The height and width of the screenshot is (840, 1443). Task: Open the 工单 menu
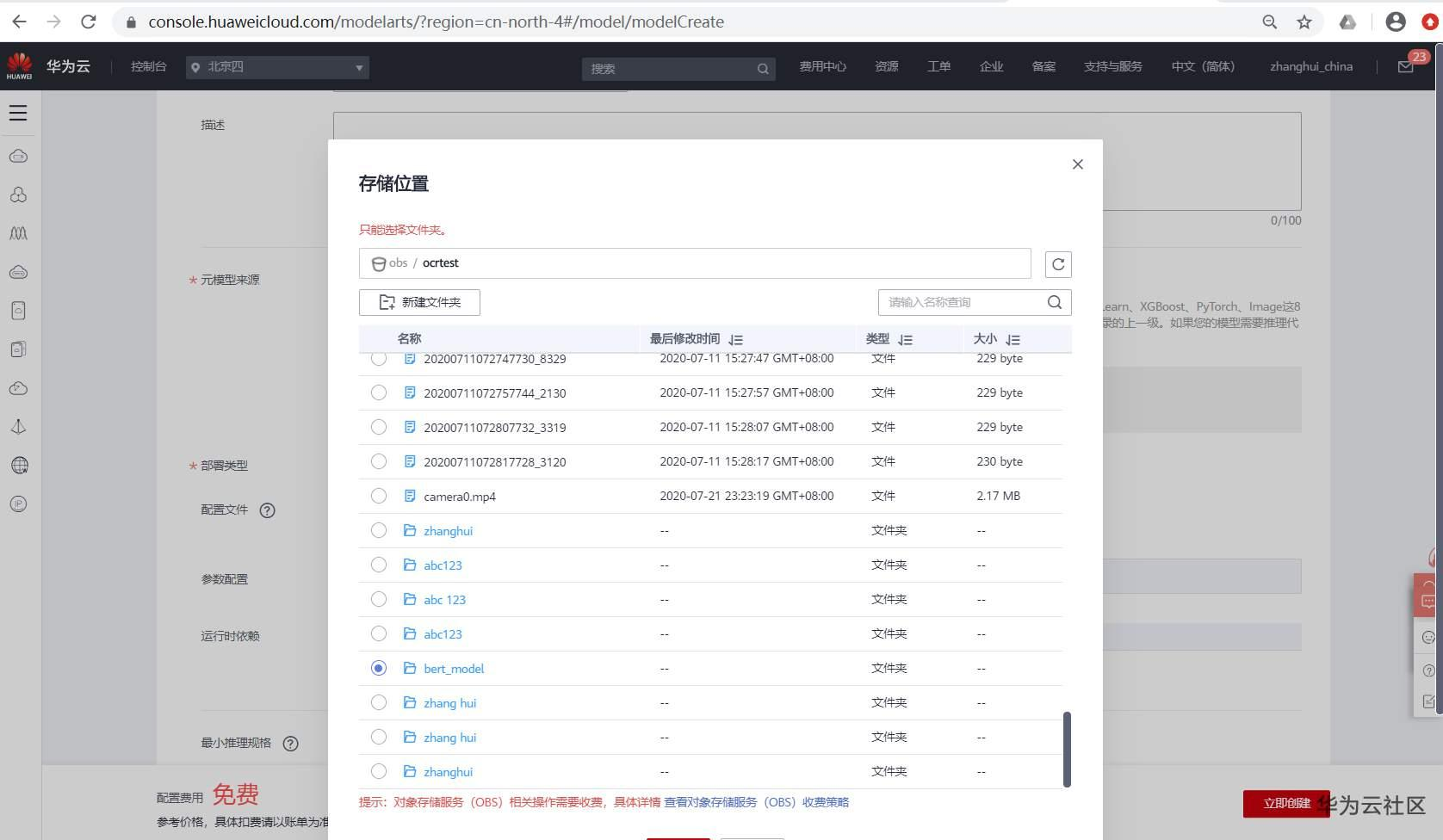click(938, 66)
